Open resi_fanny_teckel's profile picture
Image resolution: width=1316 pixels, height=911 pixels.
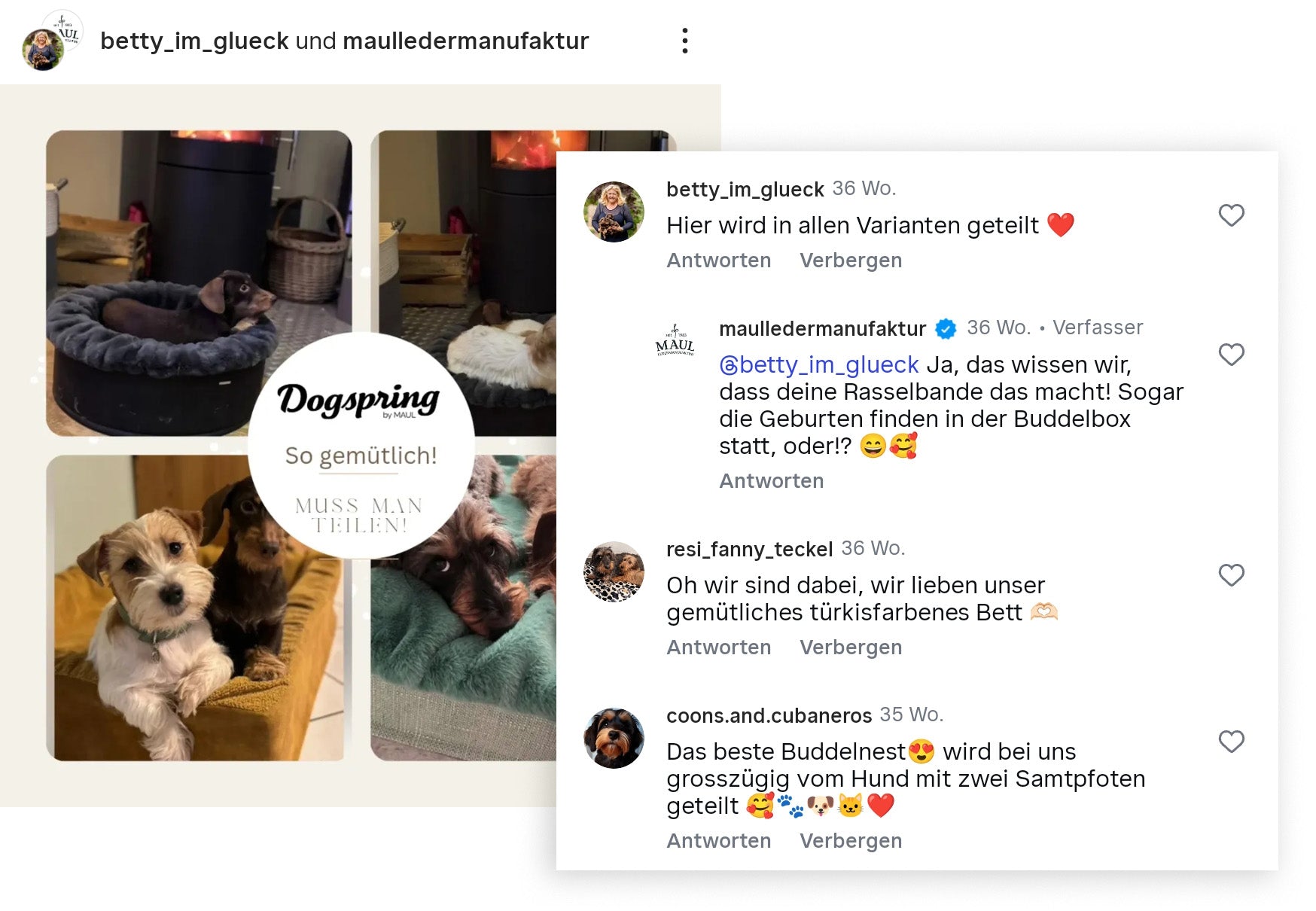pos(614,571)
